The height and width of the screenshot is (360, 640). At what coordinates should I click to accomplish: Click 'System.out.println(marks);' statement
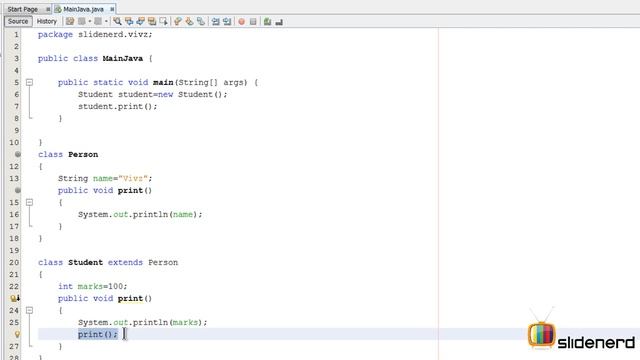pos(142,322)
